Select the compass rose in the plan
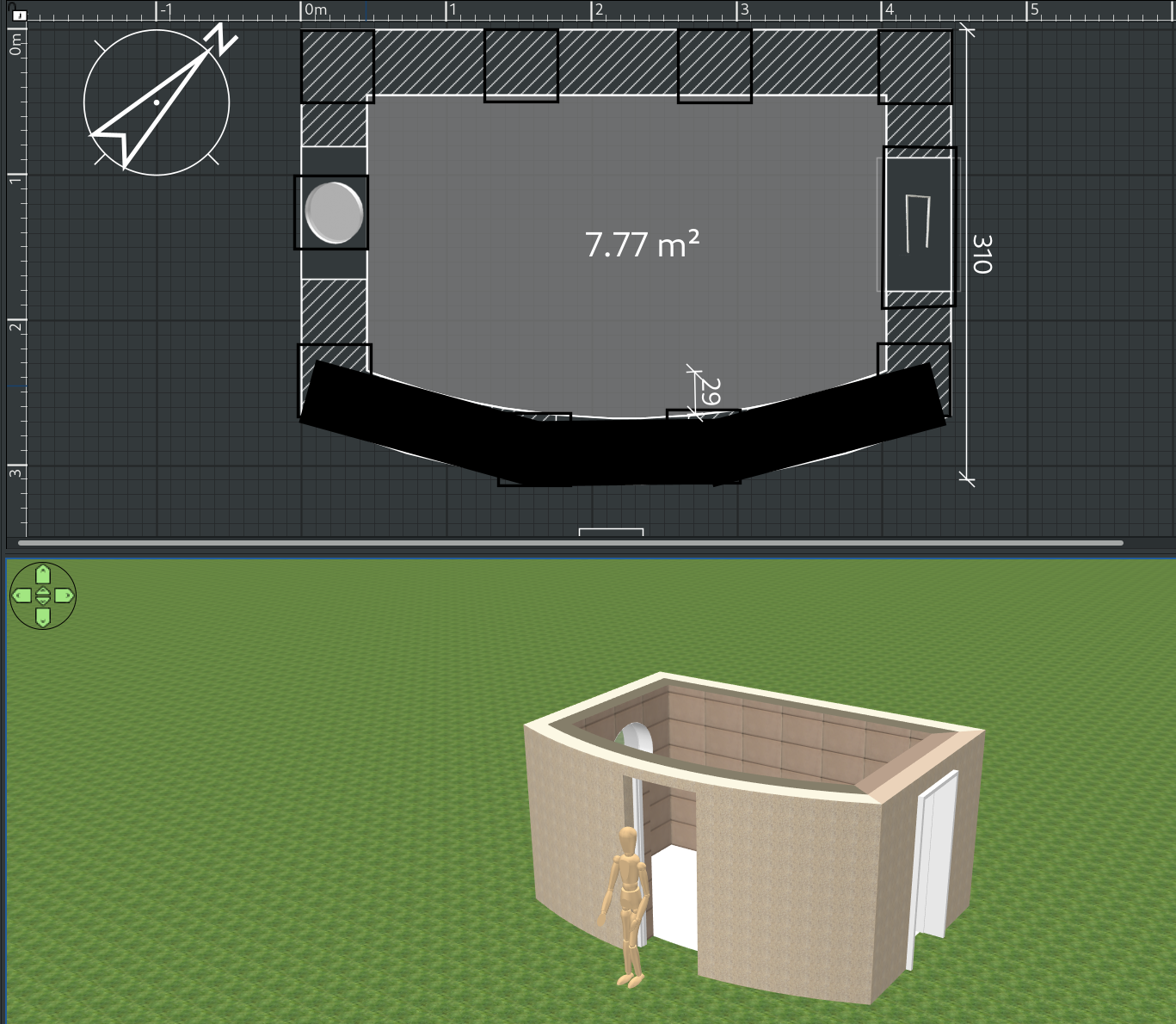 tap(157, 102)
